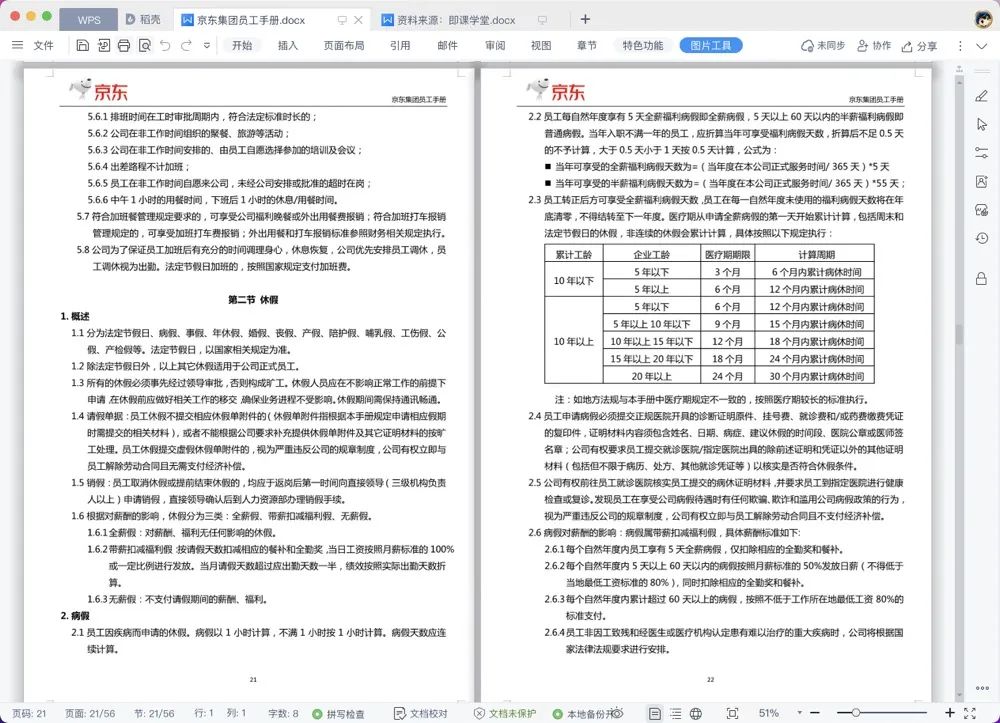Click the profile card icon in right sidebar

point(982,182)
